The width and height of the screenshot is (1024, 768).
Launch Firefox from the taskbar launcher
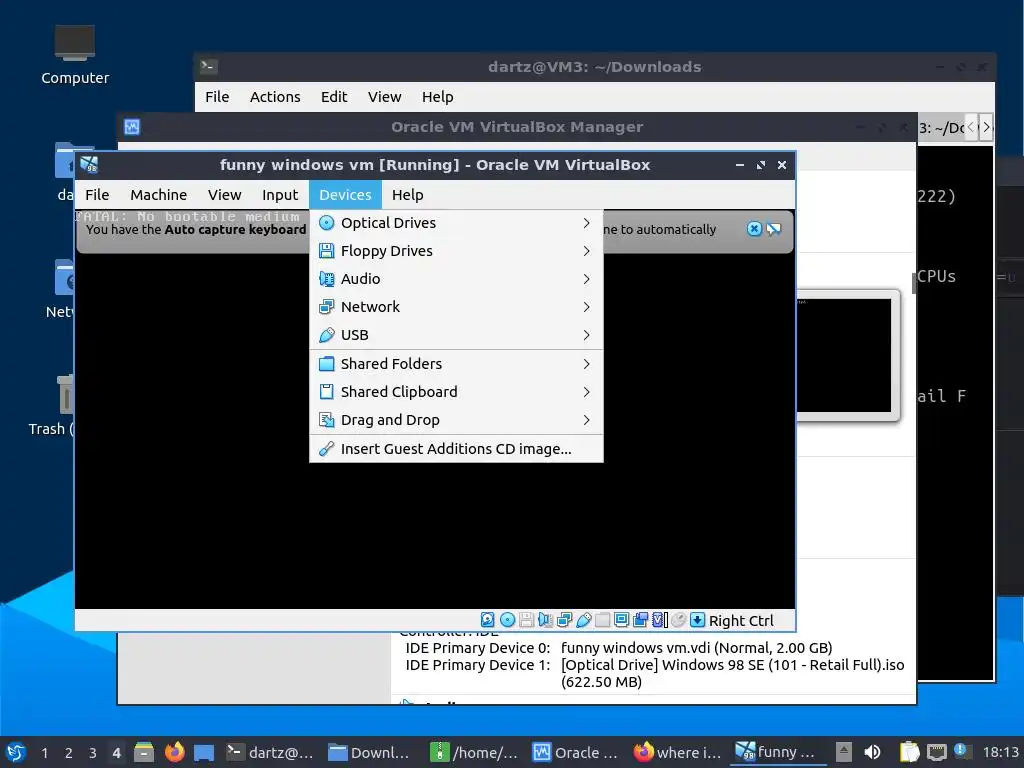pos(174,752)
